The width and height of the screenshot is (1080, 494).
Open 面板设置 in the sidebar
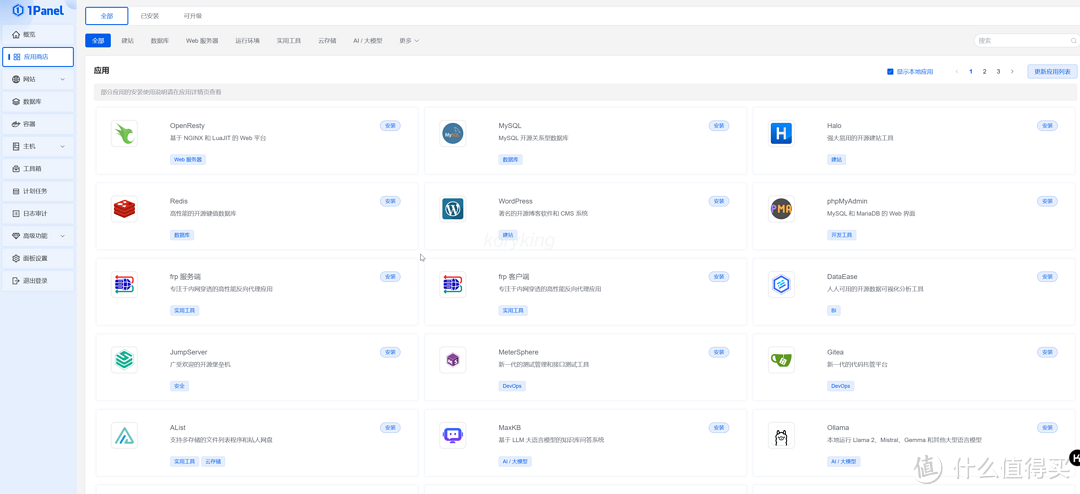[38, 258]
